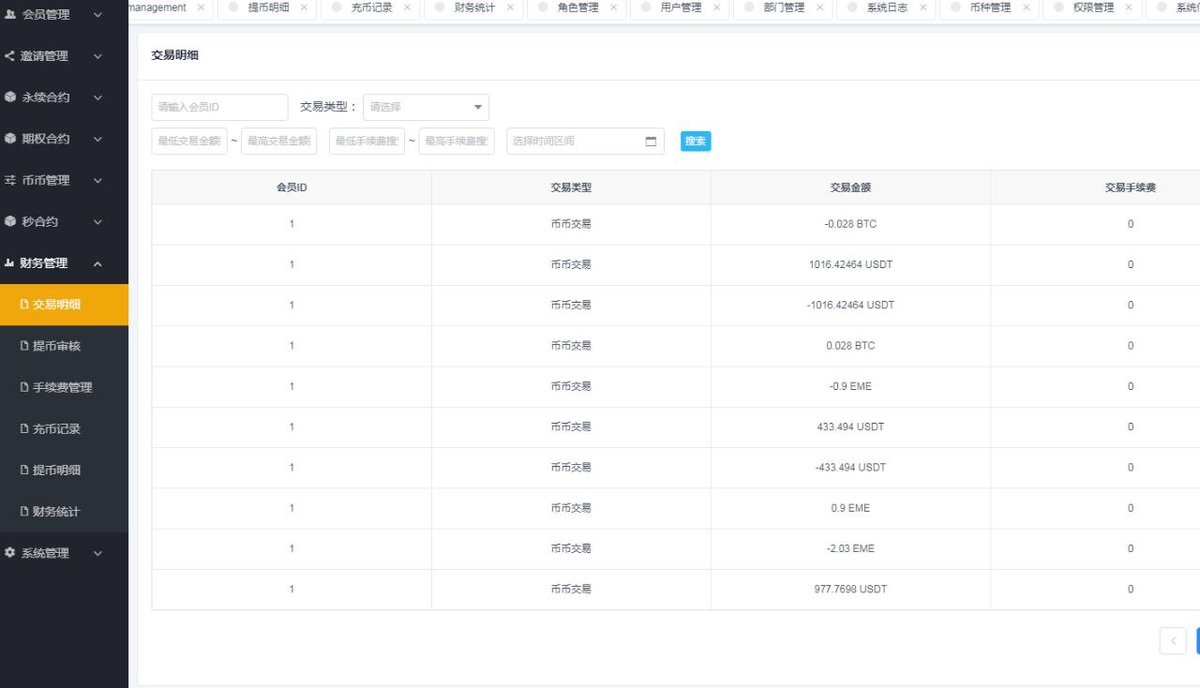
Task: Expand the 期权合约 chevron
Action: 97,139
